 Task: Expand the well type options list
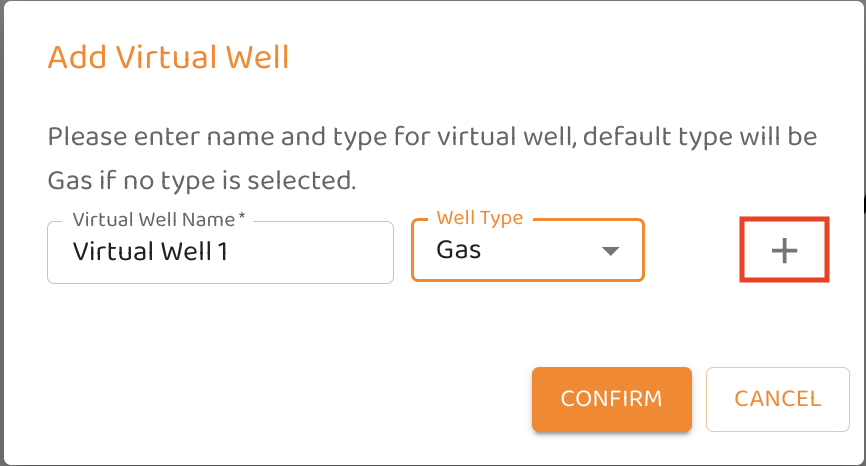pos(610,251)
